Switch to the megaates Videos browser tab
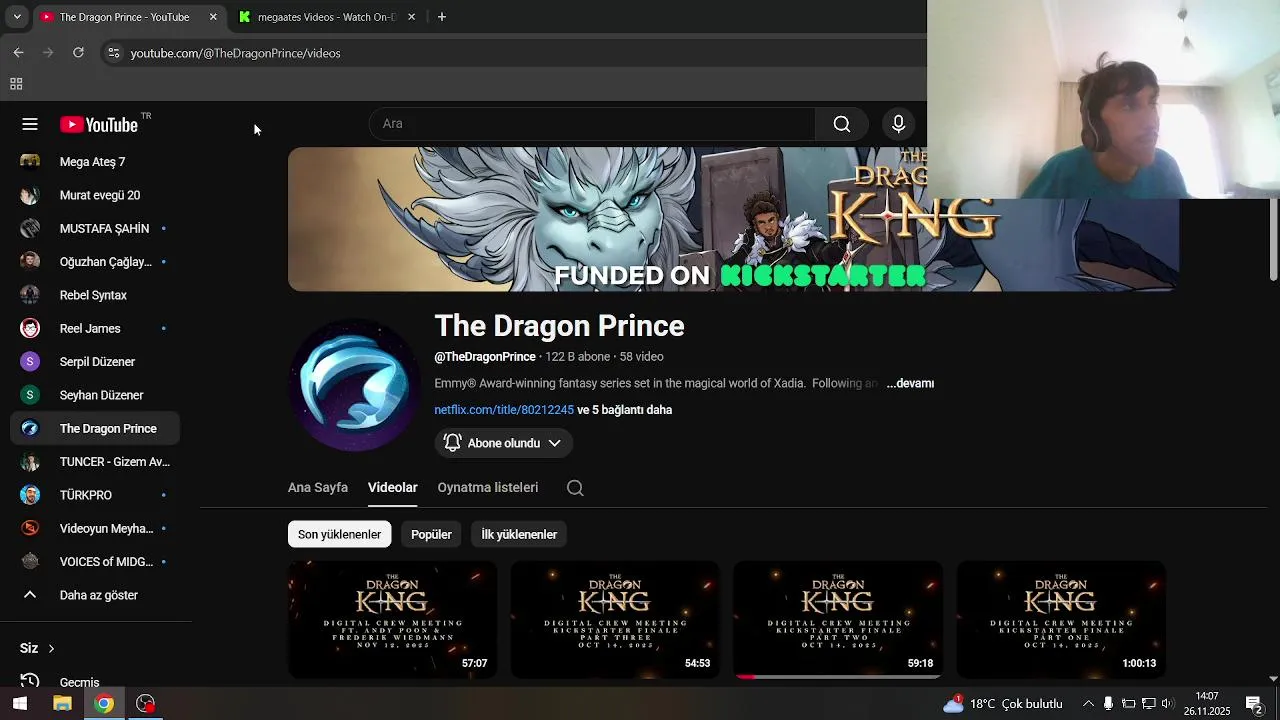 (x=326, y=17)
